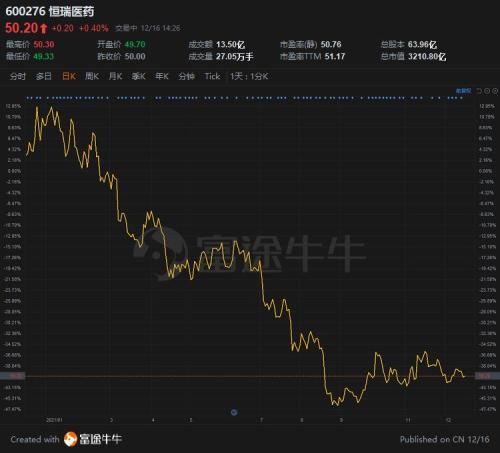The width and height of the screenshot is (500, 453).
Task: Click the lowest price value 49.33
Action: 44,56
